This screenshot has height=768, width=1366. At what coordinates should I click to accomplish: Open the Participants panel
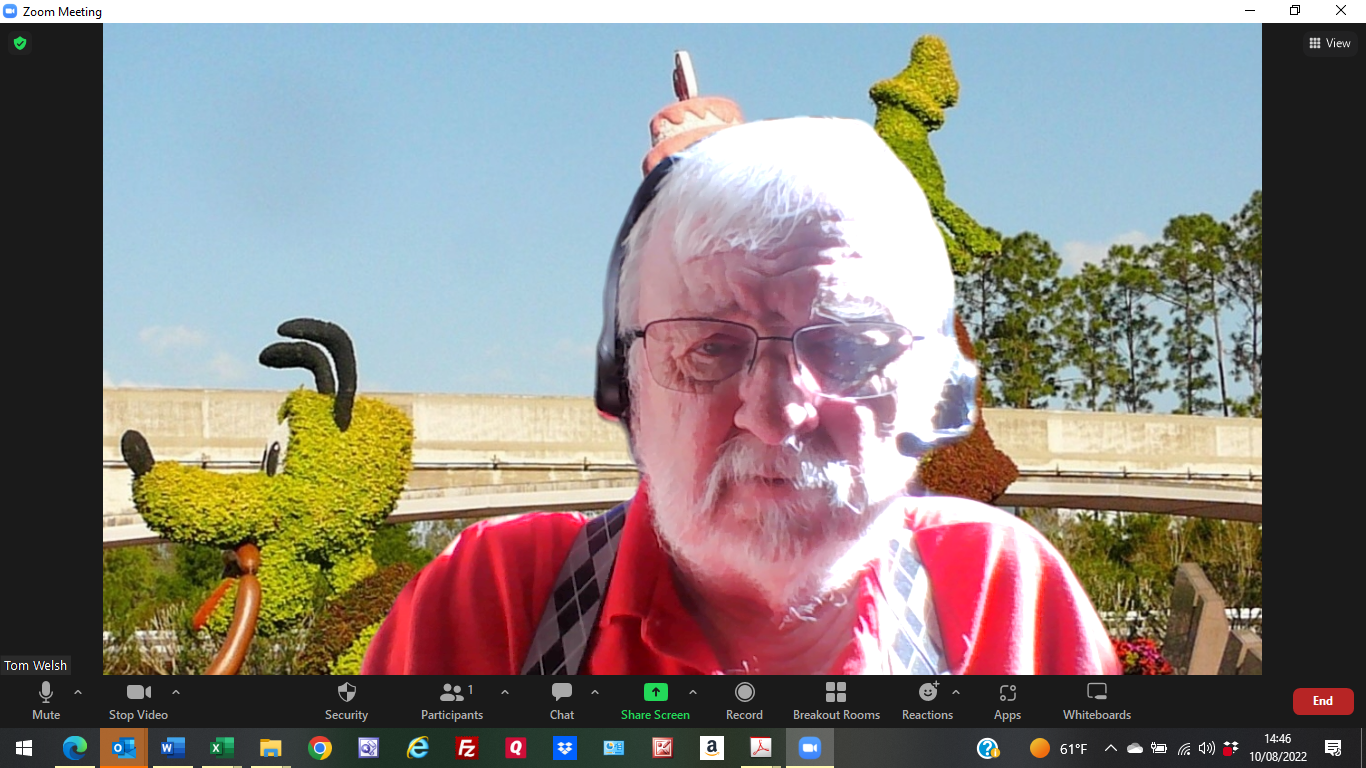(x=452, y=701)
